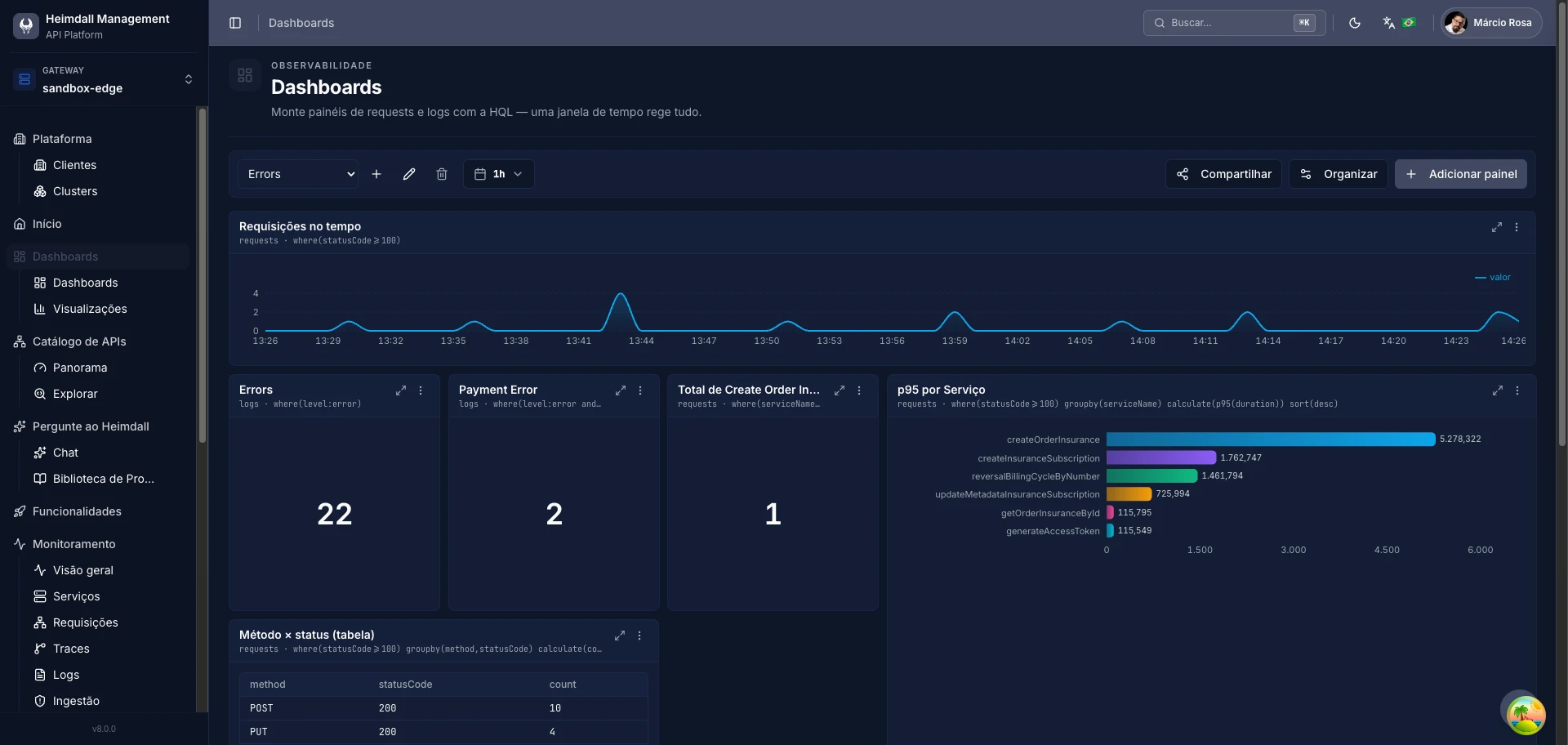Click the sidebar vertical scrollbar
The width and height of the screenshot is (1568, 745).
tap(203, 276)
